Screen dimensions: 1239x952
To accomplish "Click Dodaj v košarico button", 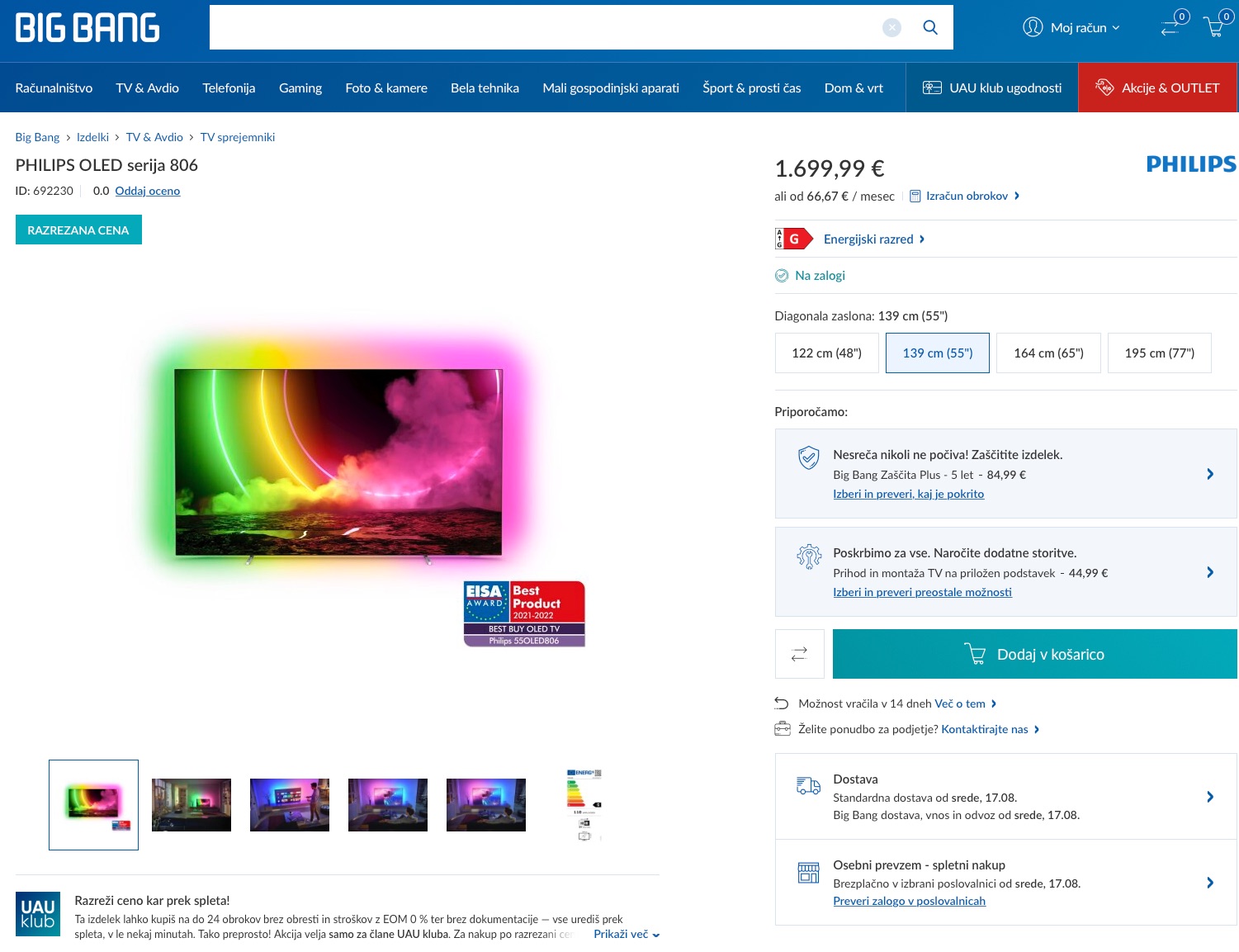I will [1034, 654].
